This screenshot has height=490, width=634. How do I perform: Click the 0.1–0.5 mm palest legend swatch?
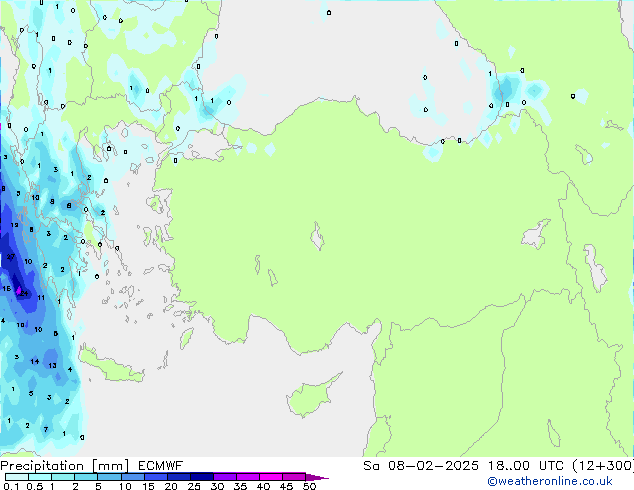17,477
